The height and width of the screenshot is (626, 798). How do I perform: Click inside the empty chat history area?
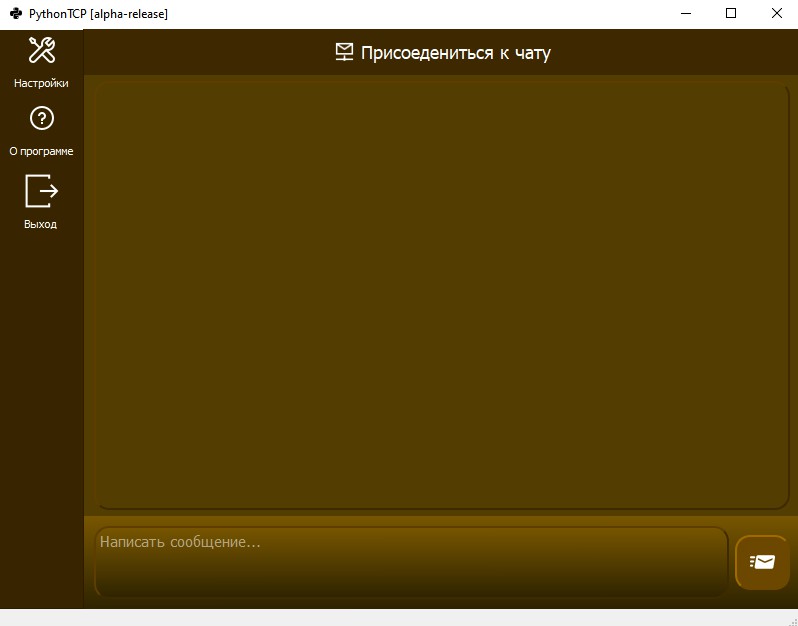click(x=441, y=295)
